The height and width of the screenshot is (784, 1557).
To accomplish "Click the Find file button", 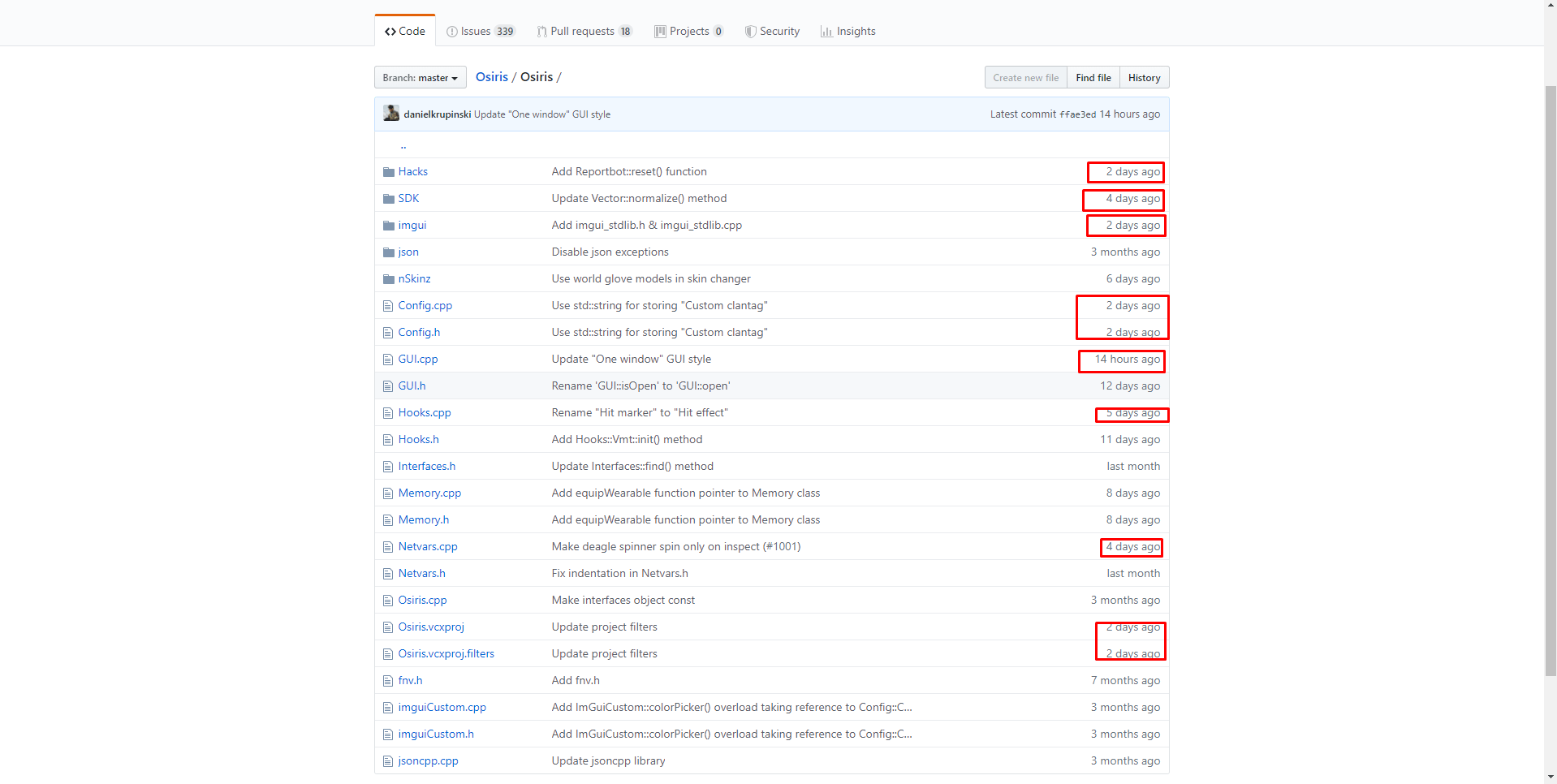I will click(1093, 77).
